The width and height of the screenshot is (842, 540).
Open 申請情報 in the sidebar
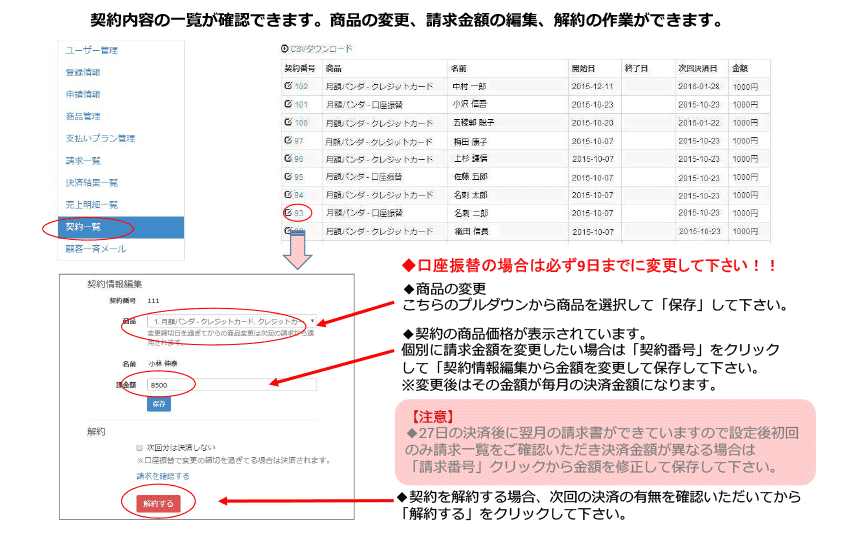(x=83, y=94)
